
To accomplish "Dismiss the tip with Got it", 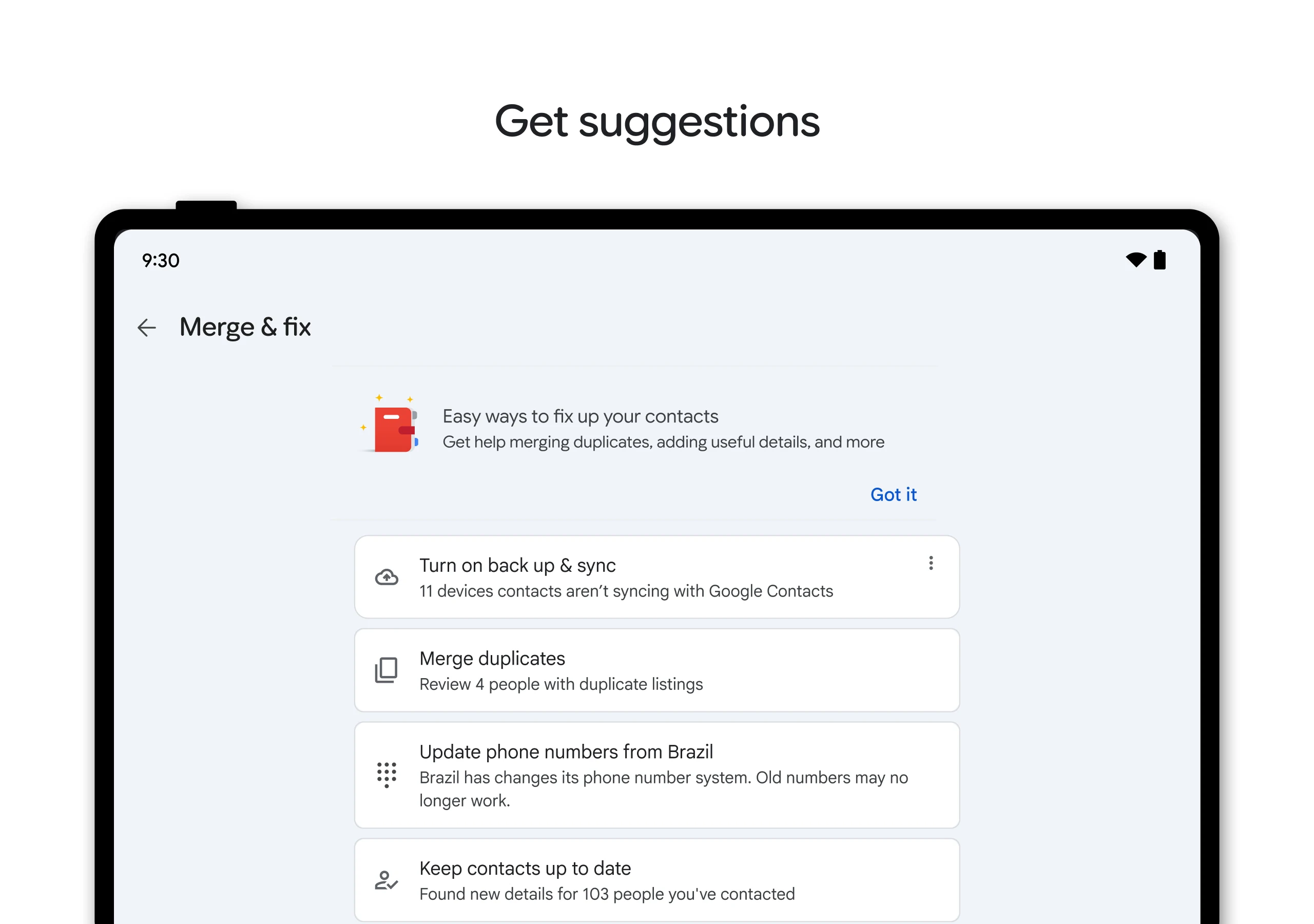I will [893, 495].
